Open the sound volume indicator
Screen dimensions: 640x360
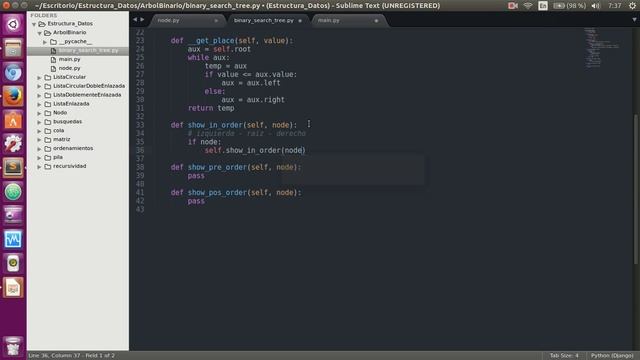596,6
